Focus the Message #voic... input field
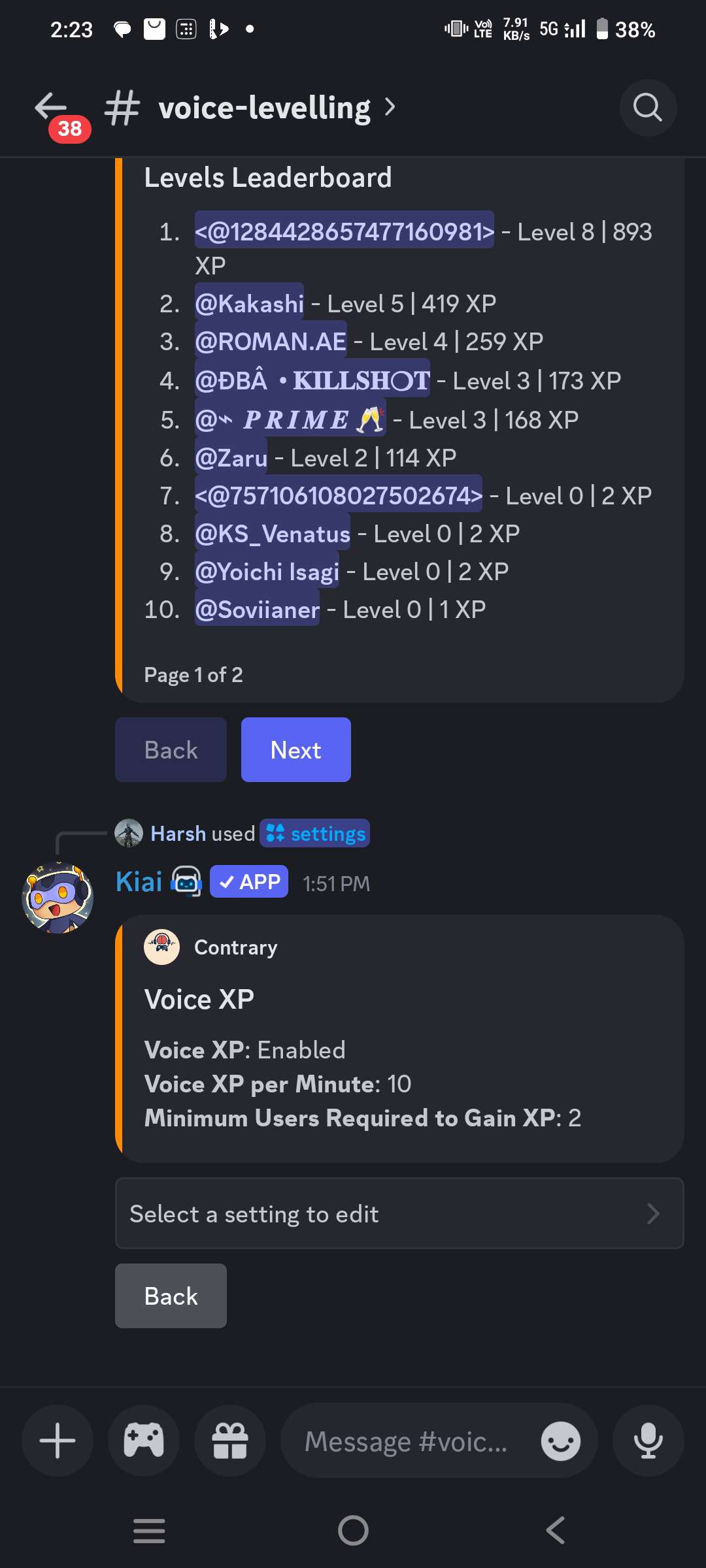 tap(405, 1441)
